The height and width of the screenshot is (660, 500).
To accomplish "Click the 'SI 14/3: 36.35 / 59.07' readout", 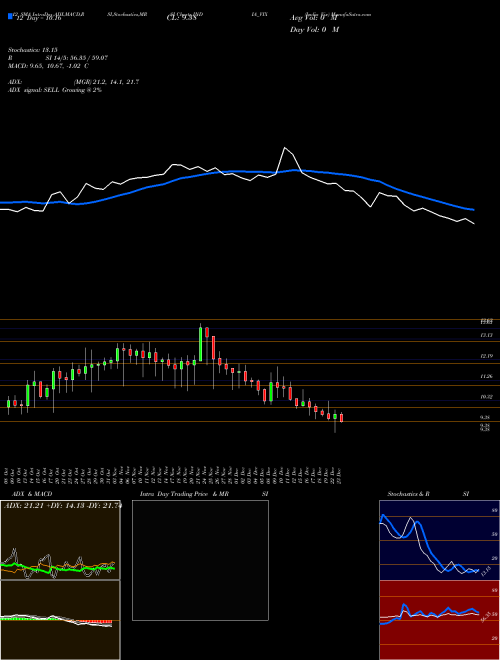I will pyautogui.click(x=77, y=58).
